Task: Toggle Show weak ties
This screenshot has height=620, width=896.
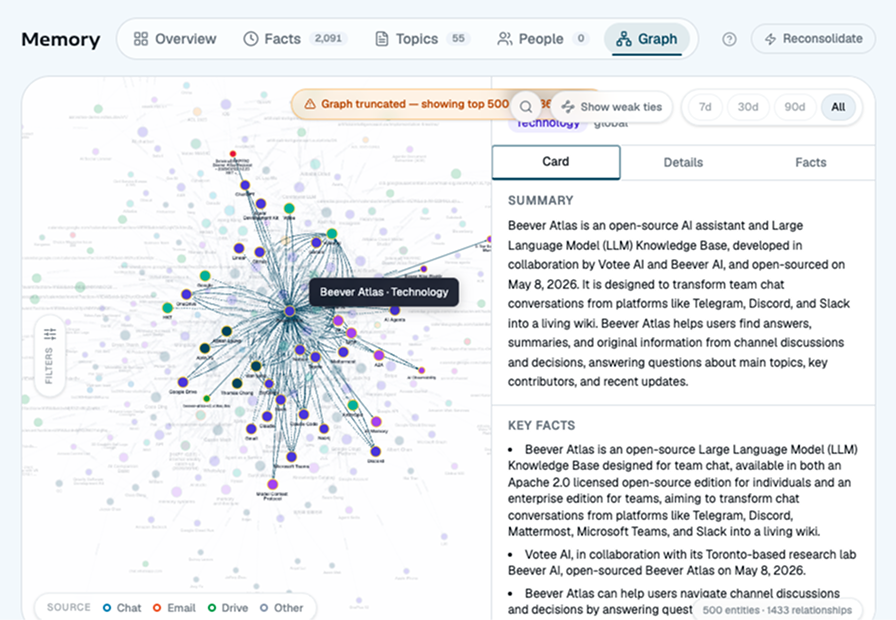Action: (x=612, y=107)
